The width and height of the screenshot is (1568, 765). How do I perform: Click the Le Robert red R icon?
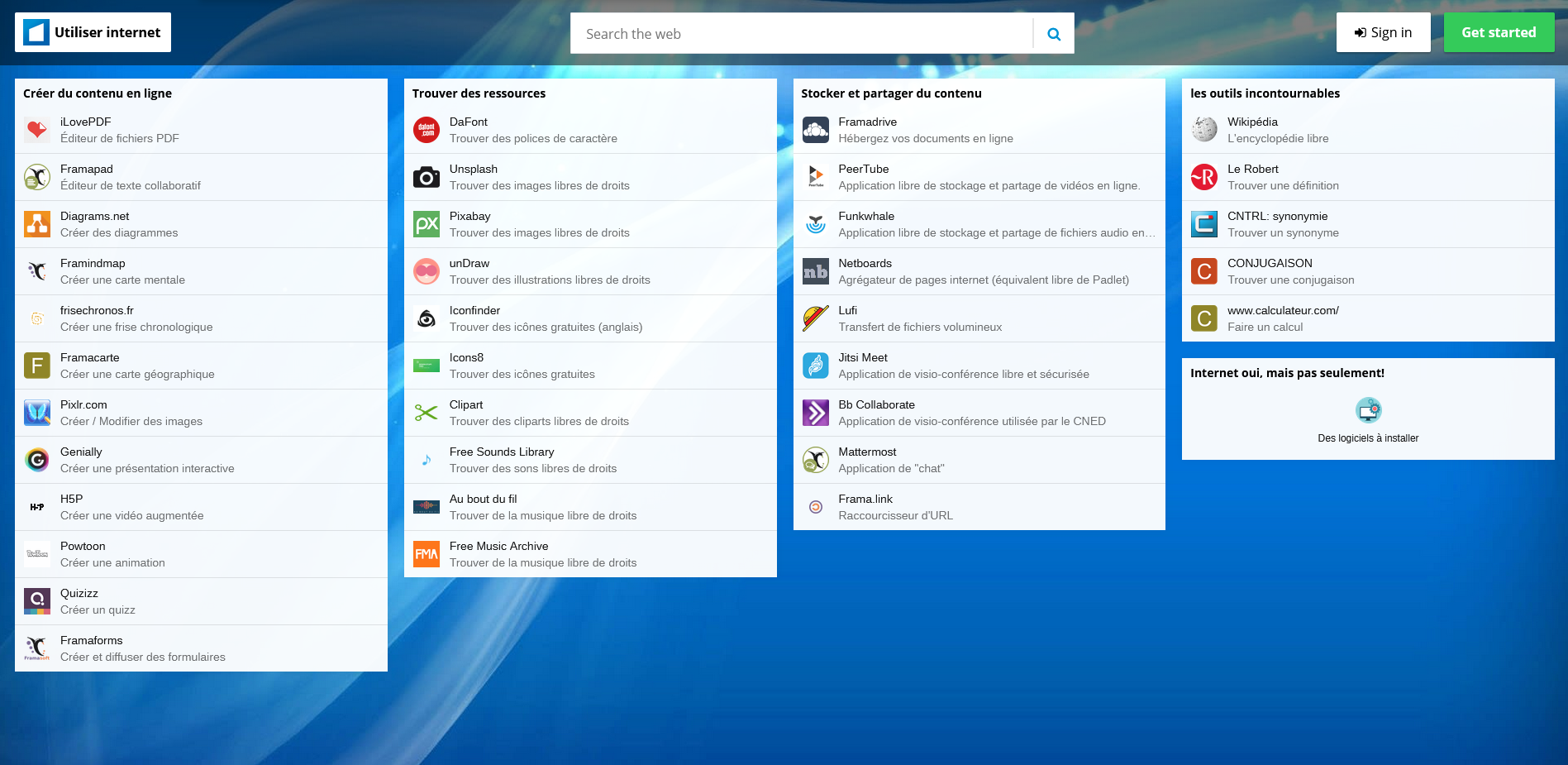click(x=1204, y=177)
